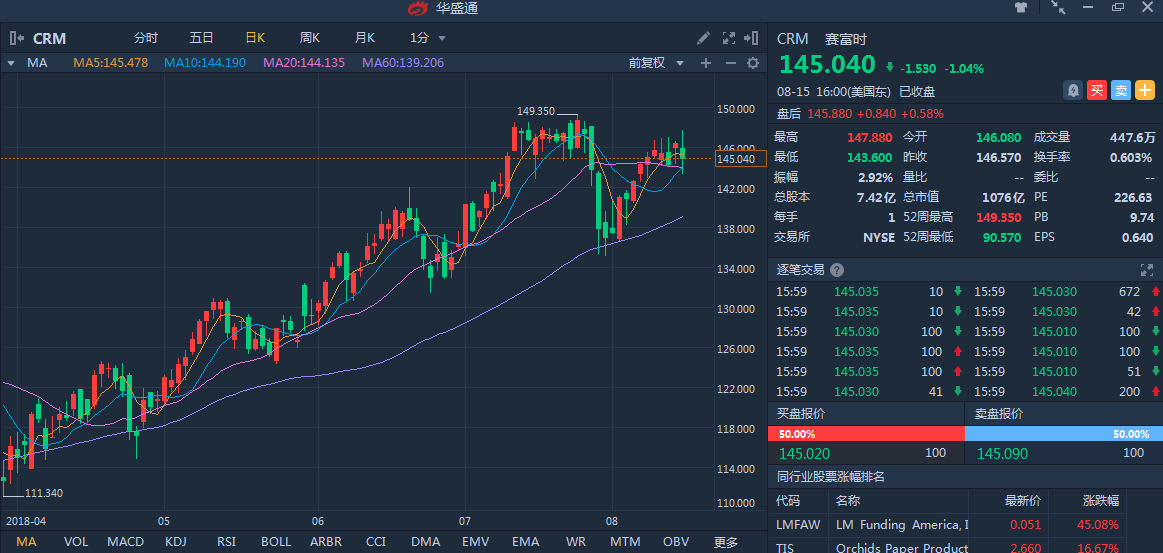Open the skin theme shirt icon
Image resolution: width=1163 pixels, height=553 pixels.
(1021, 8)
